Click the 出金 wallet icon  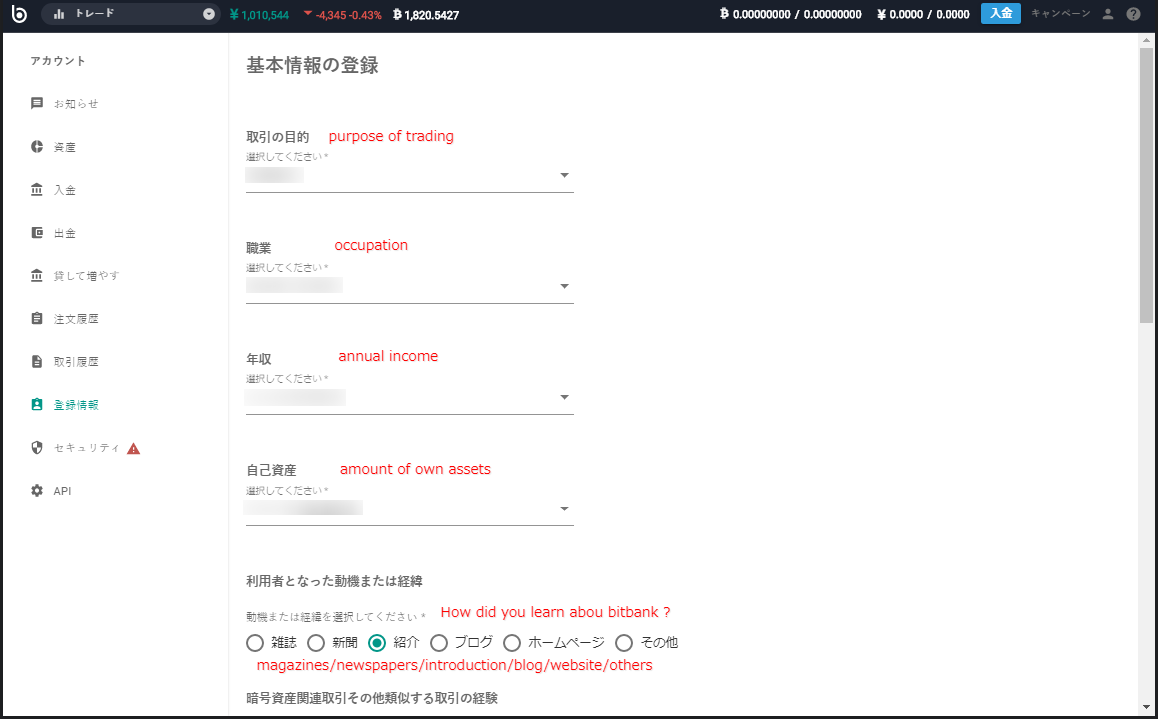pos(37,233)
